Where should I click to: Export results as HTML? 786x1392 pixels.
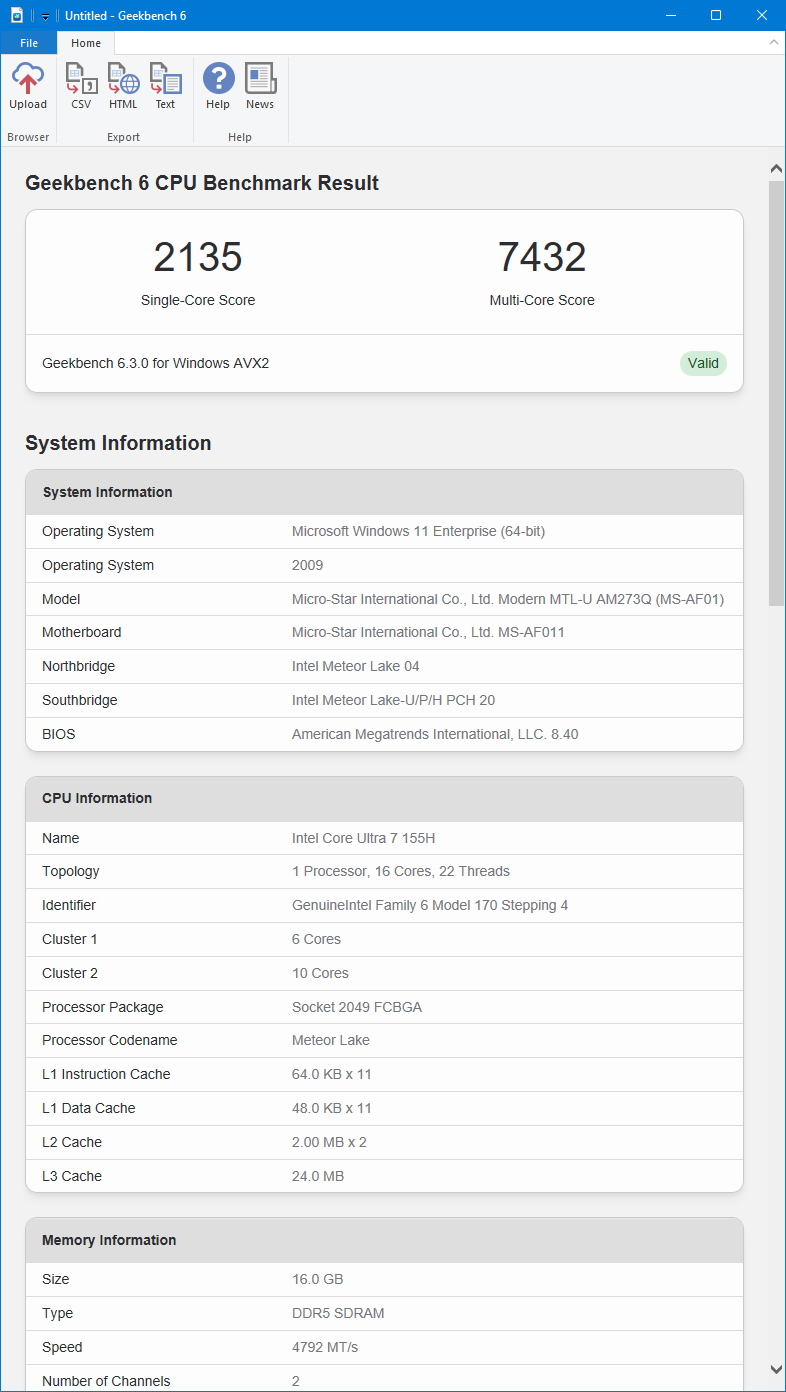123,86
